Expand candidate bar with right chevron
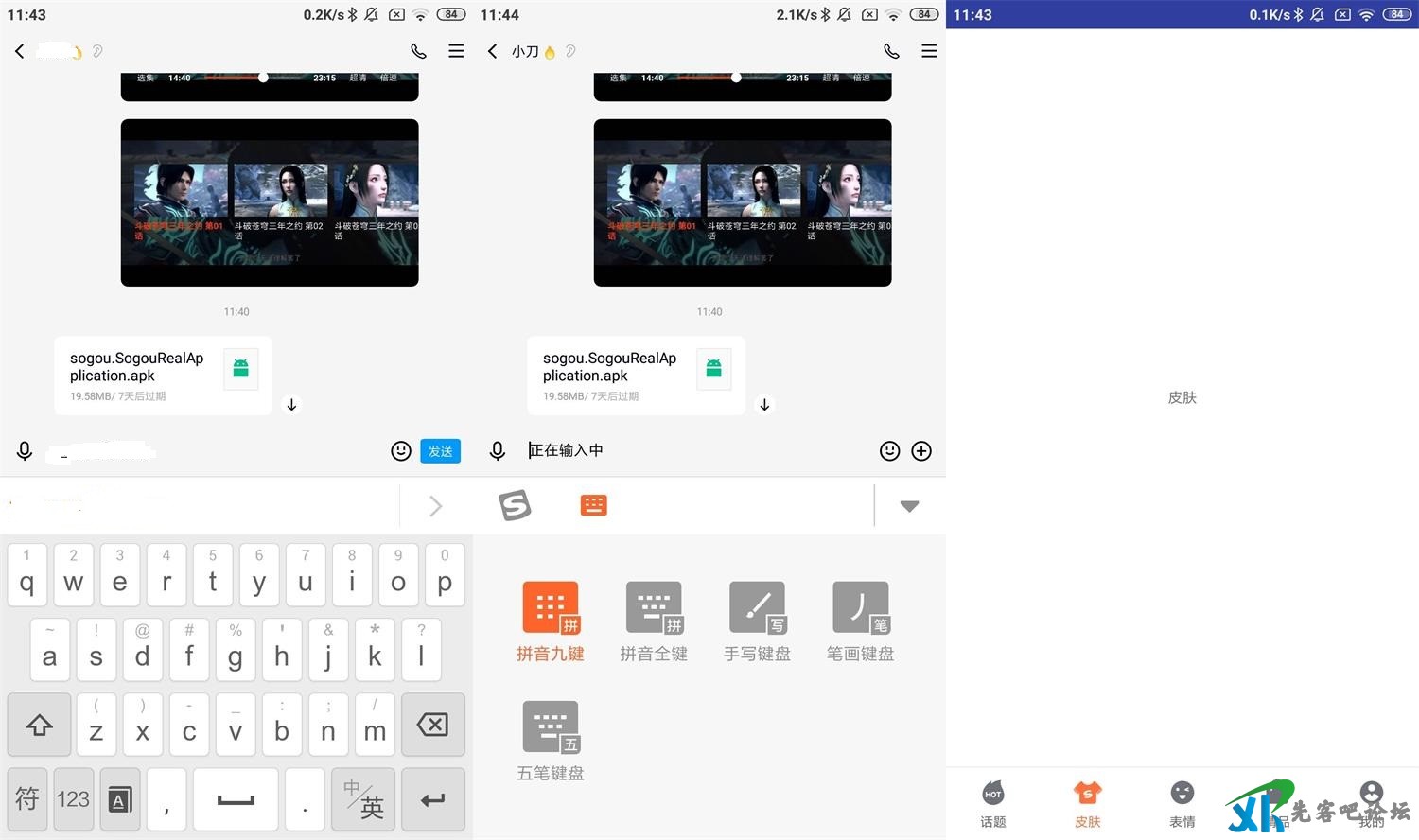1419x840 pixels. pyautogui.click(x=435, y=506)
